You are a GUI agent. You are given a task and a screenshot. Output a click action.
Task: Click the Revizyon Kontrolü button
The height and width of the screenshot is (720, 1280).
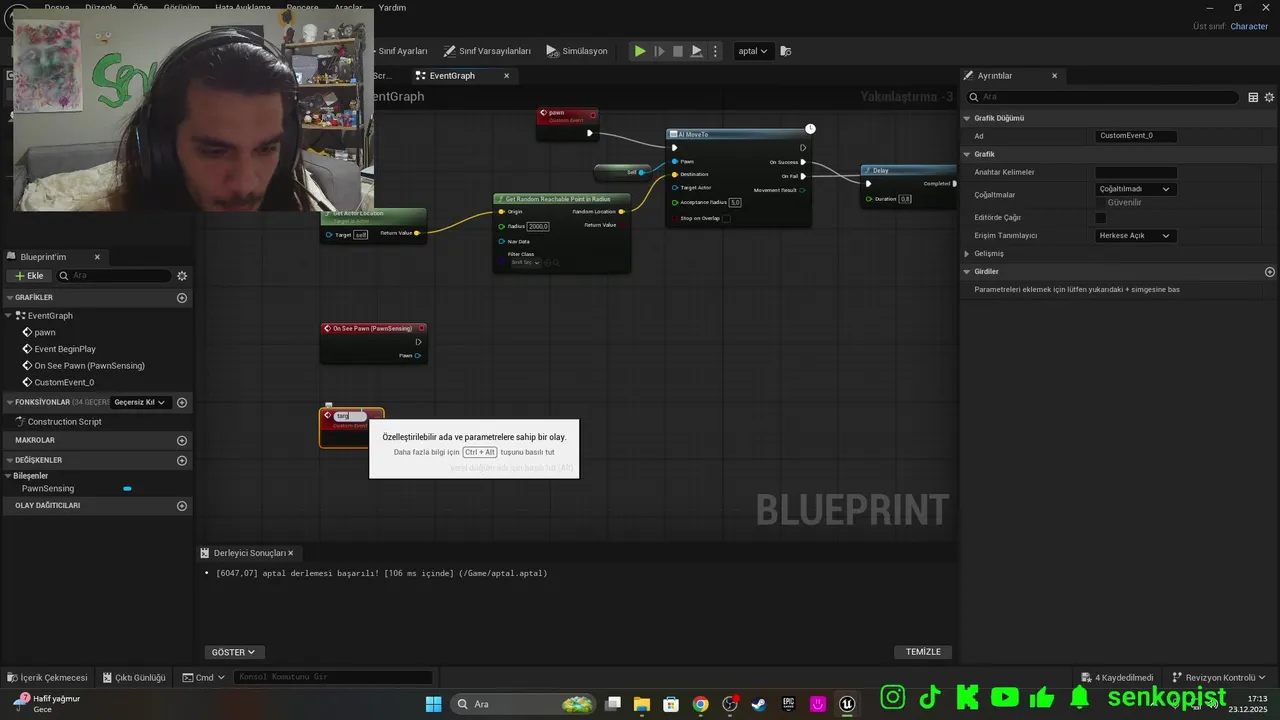point(1219,677)
